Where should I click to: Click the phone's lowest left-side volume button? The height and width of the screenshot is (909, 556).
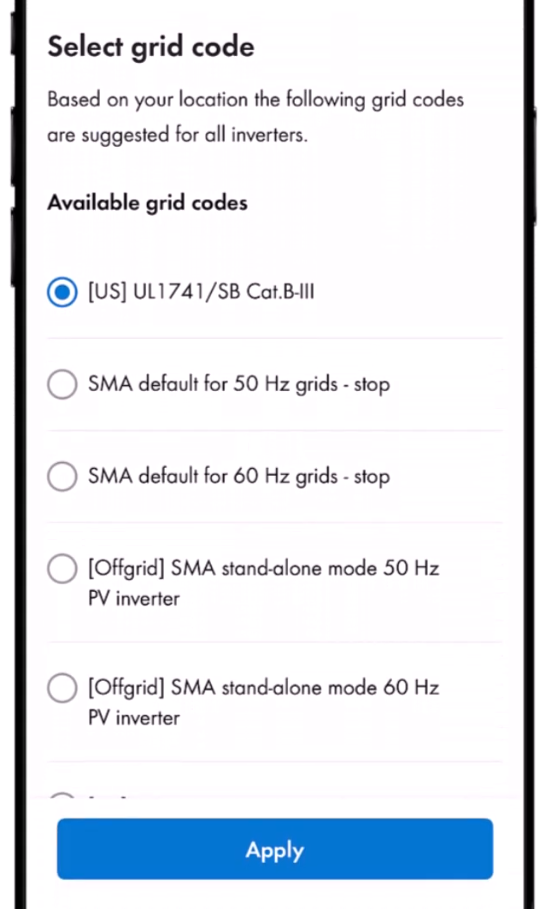click(x=13, y=248)
